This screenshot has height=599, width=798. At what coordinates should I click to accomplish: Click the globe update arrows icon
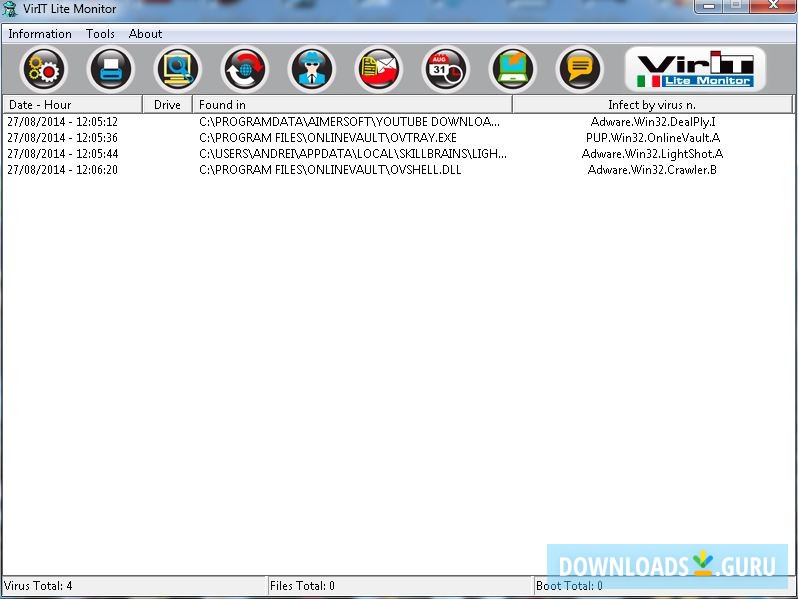tap(244, 70)
